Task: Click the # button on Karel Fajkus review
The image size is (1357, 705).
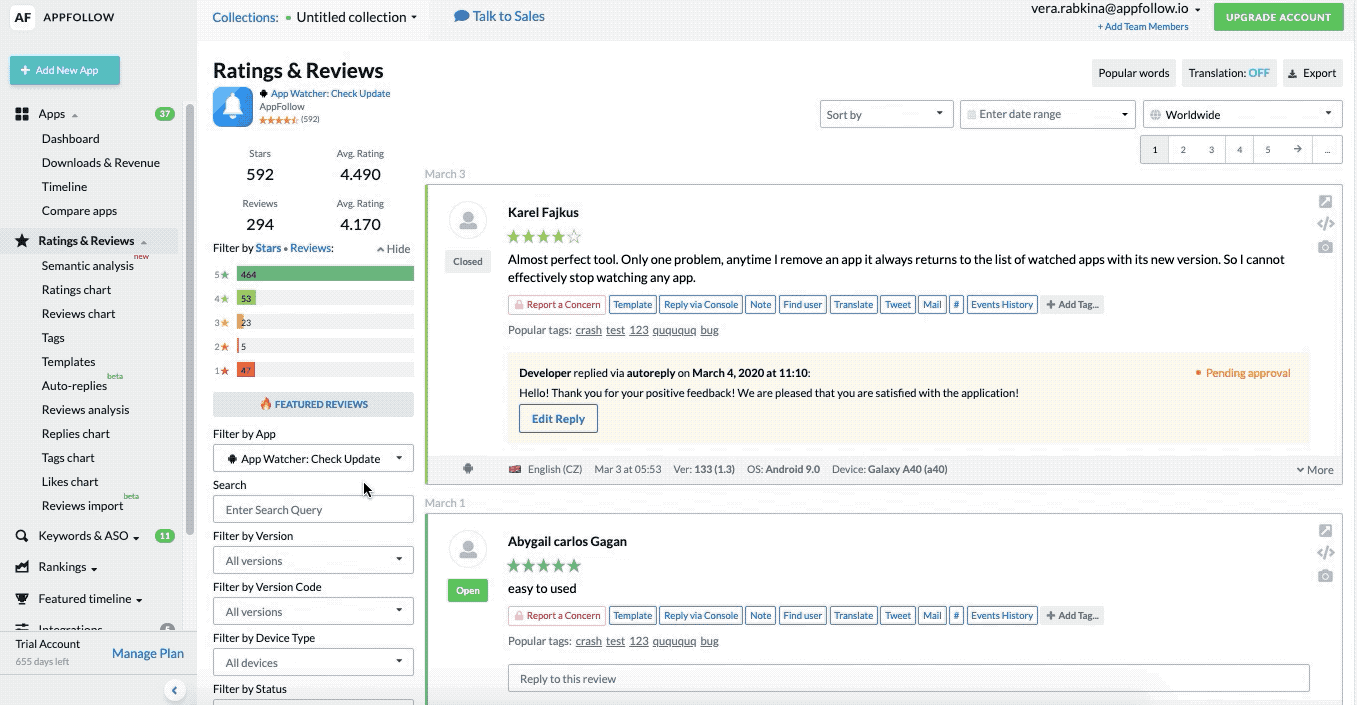Action: (956, 304)
